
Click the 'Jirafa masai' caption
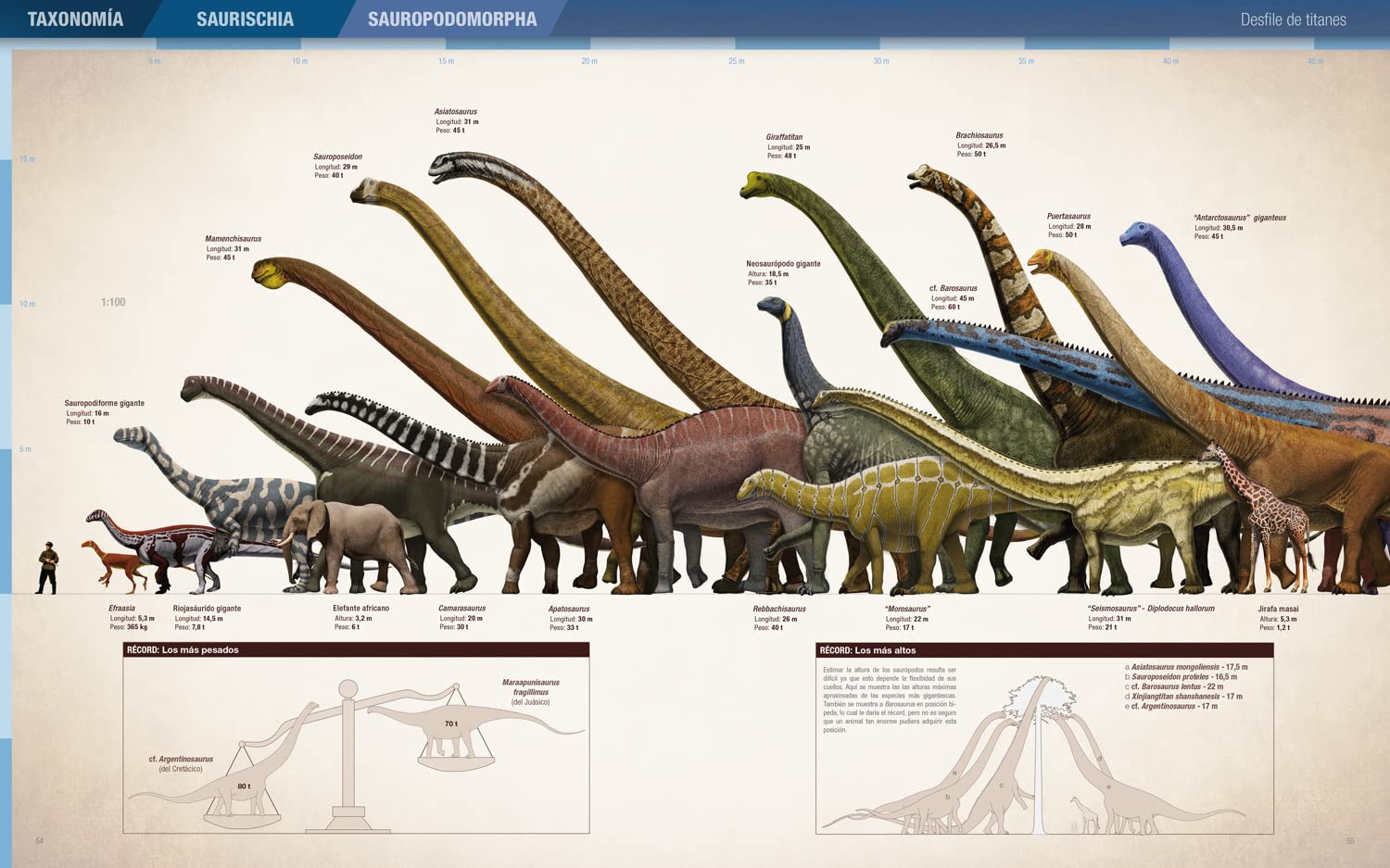coord(1278,609)
